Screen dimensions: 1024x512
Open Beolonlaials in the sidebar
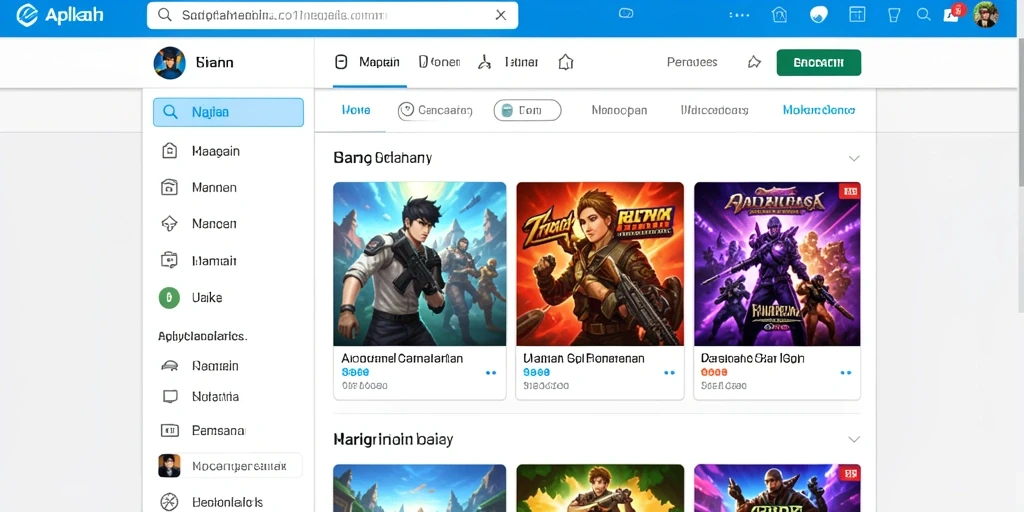click(x=228, y=502)
